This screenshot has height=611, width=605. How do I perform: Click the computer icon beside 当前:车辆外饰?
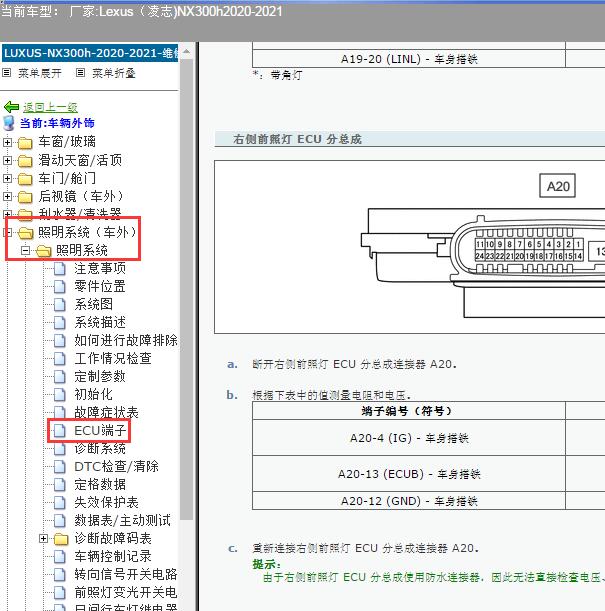pyautogui.click(x=9, y=123)
